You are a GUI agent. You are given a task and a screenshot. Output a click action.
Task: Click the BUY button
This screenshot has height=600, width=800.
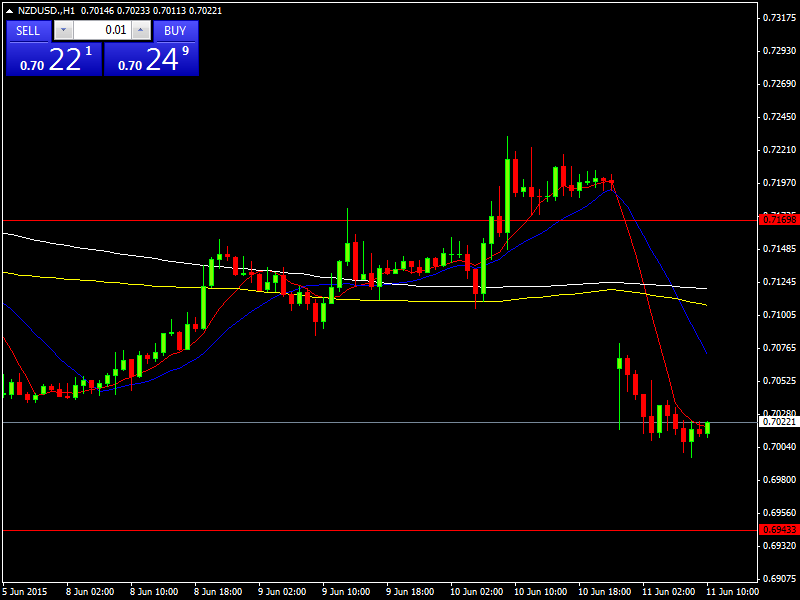pyautogui.click(x=175, y=31)
